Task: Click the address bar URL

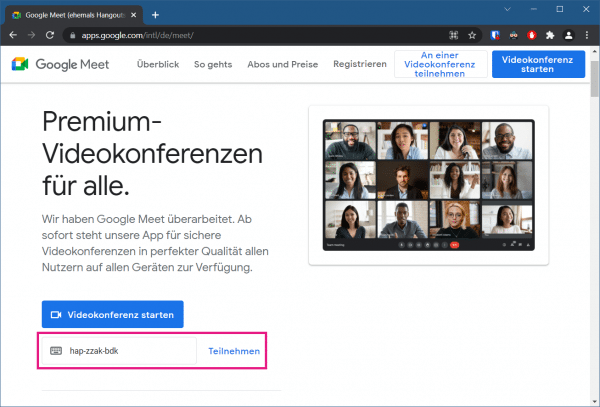Action: (x=137, y=36)
